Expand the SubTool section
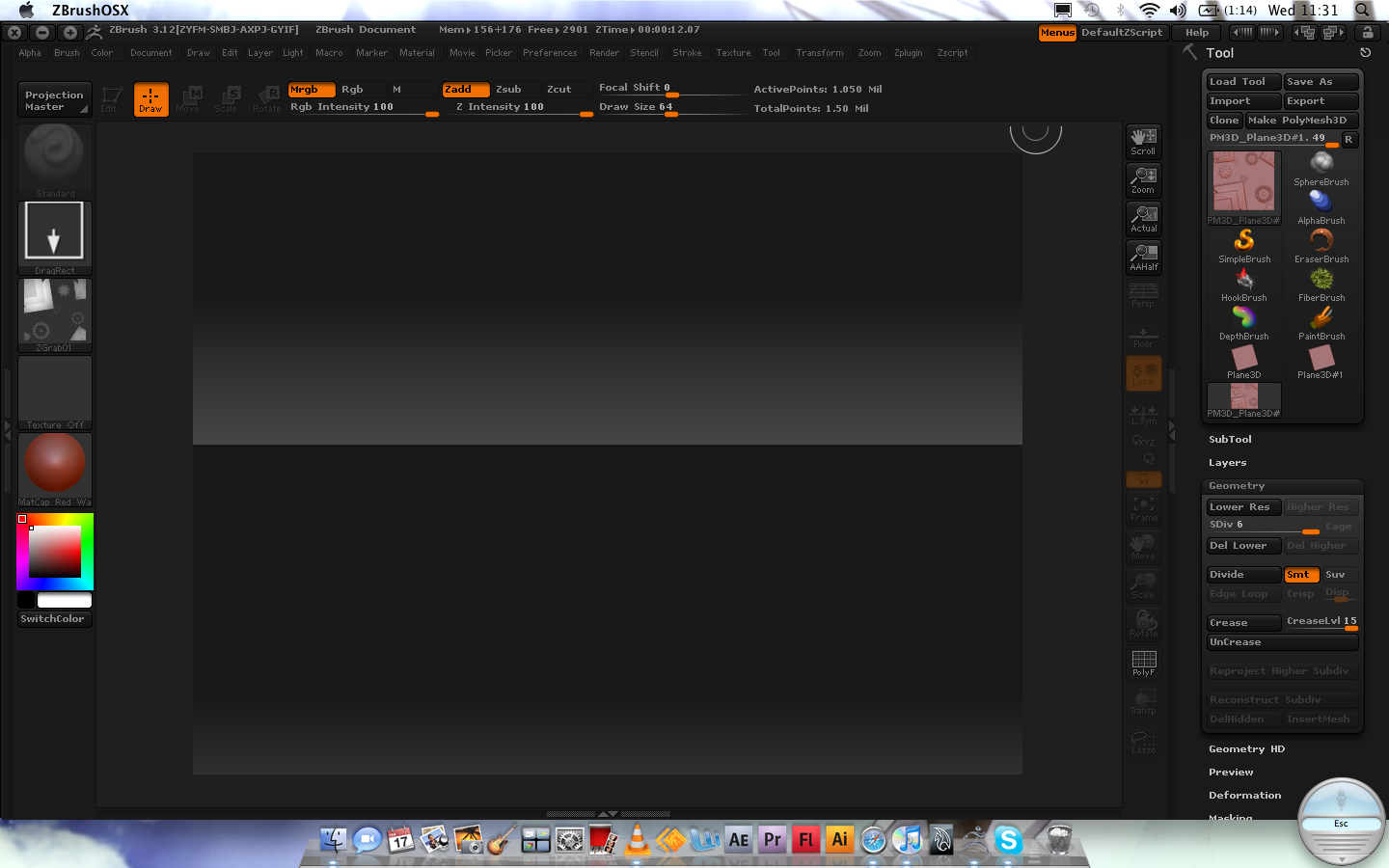 click(x=1230, y=440)
